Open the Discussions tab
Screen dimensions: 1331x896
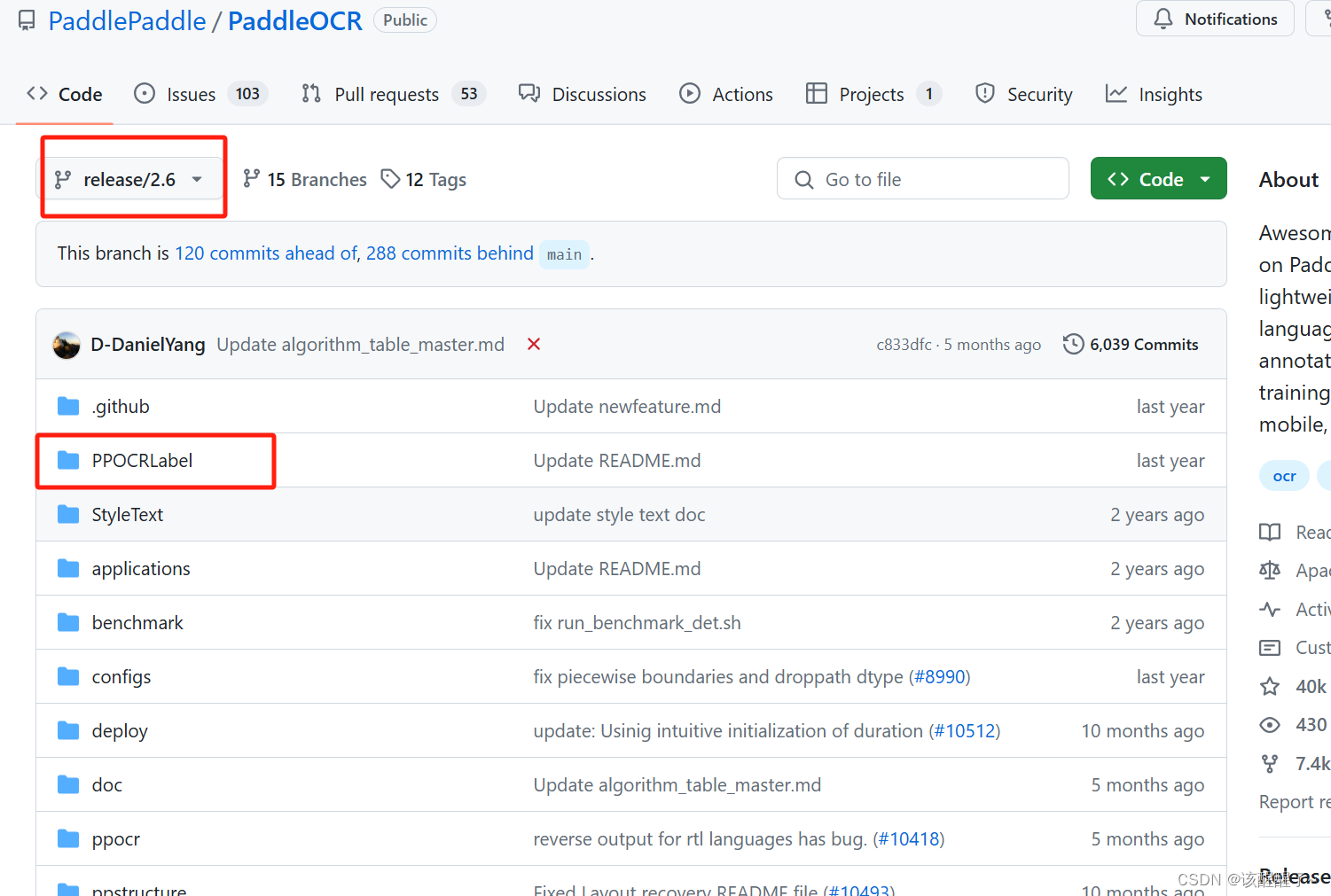(x=583, y=94)
